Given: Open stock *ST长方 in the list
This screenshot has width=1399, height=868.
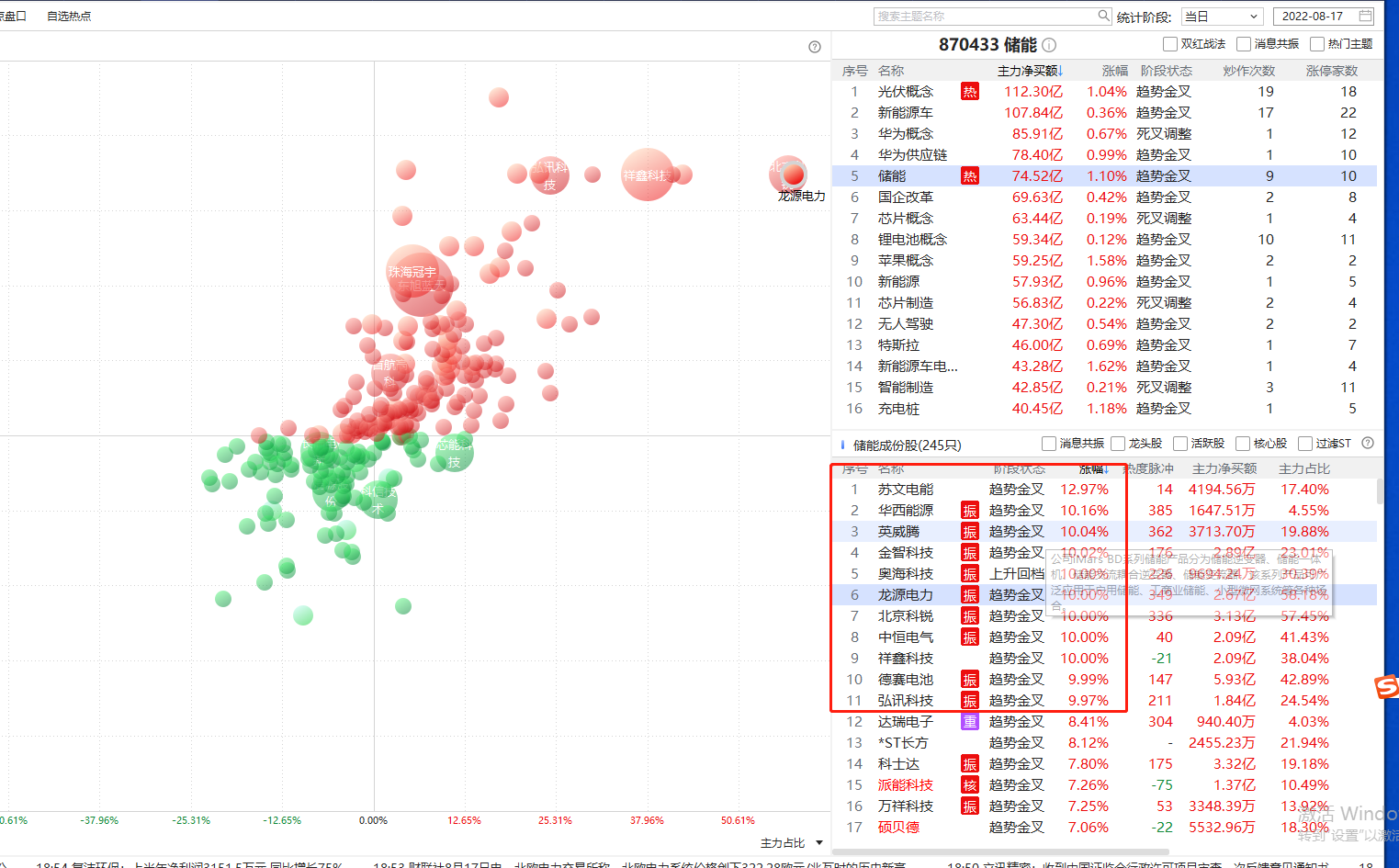Looking at the screenshot, I should click(x=902, y=743).
